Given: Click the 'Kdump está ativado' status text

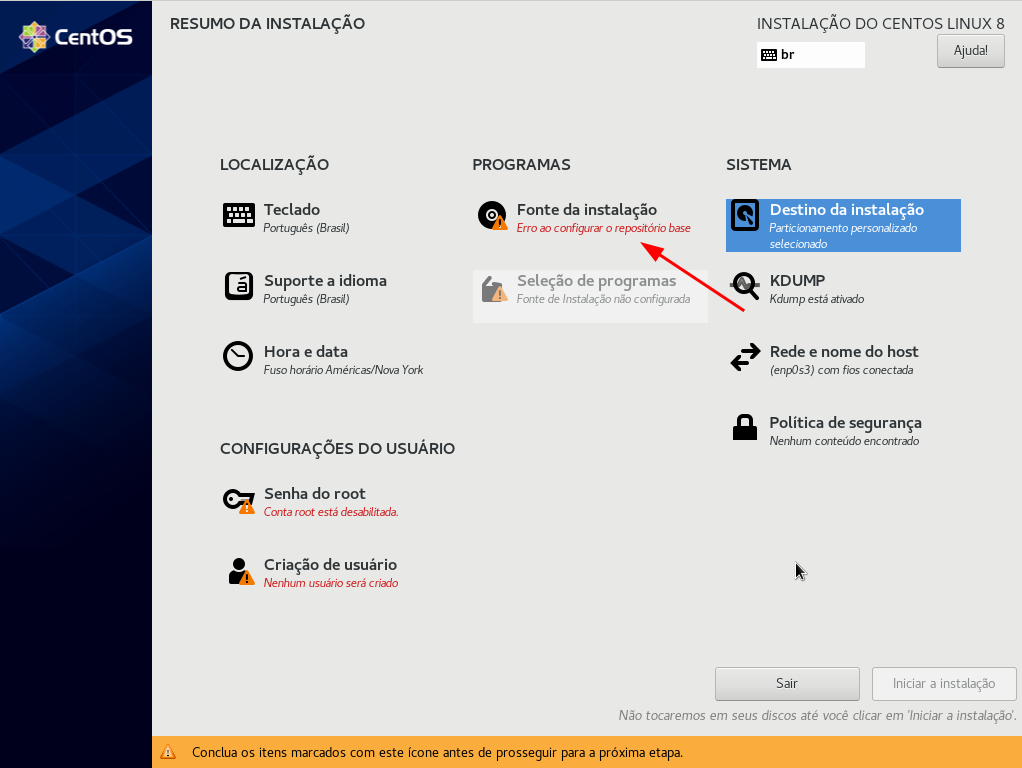Looking at the screenshot, I should (x=817, y=299).
